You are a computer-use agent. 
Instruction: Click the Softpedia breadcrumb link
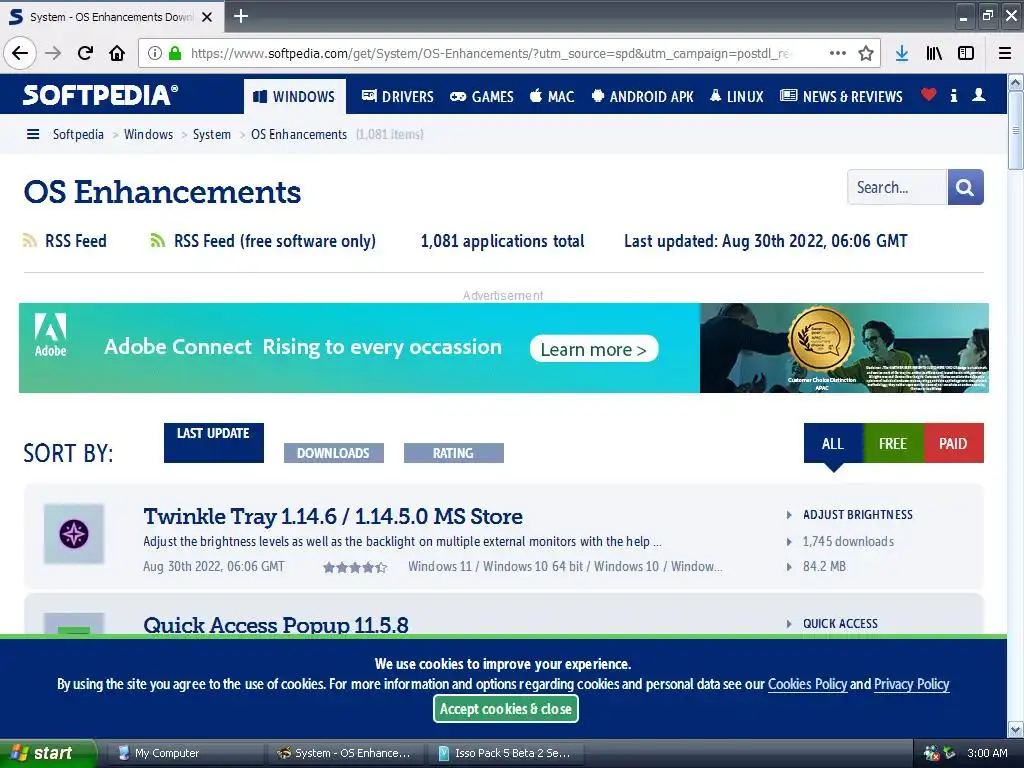tap(78, 134)
